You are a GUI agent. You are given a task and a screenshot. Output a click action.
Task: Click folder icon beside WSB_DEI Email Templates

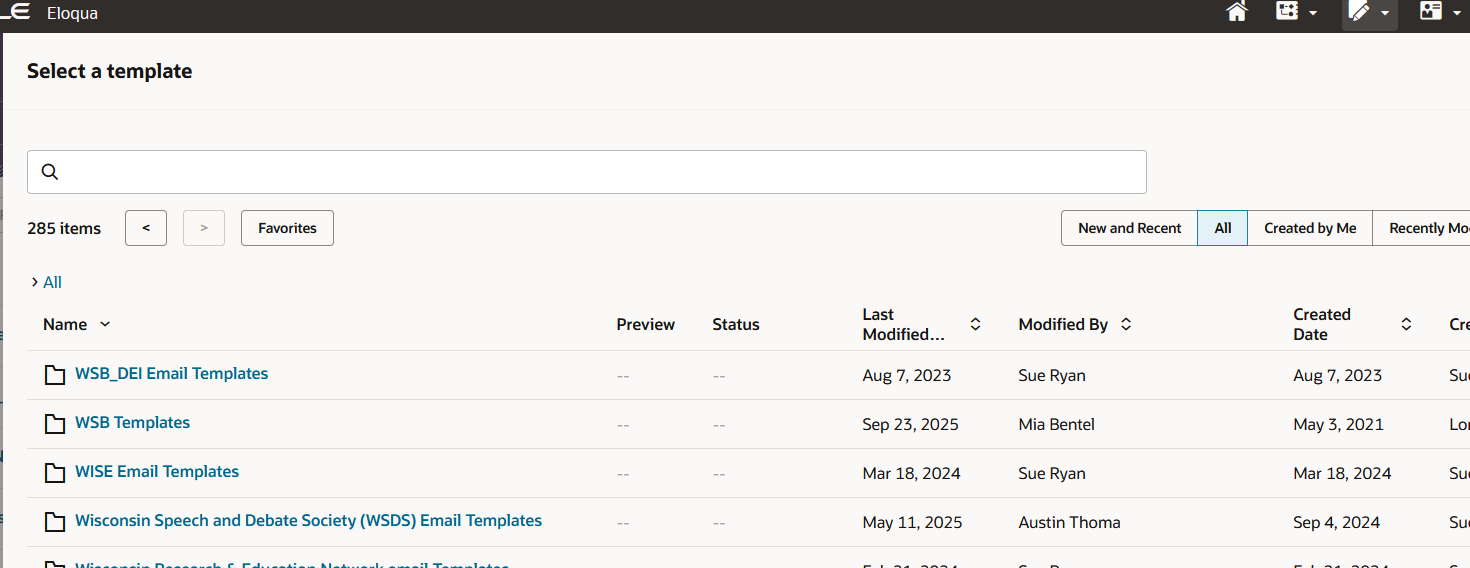[x=55, y=375]
